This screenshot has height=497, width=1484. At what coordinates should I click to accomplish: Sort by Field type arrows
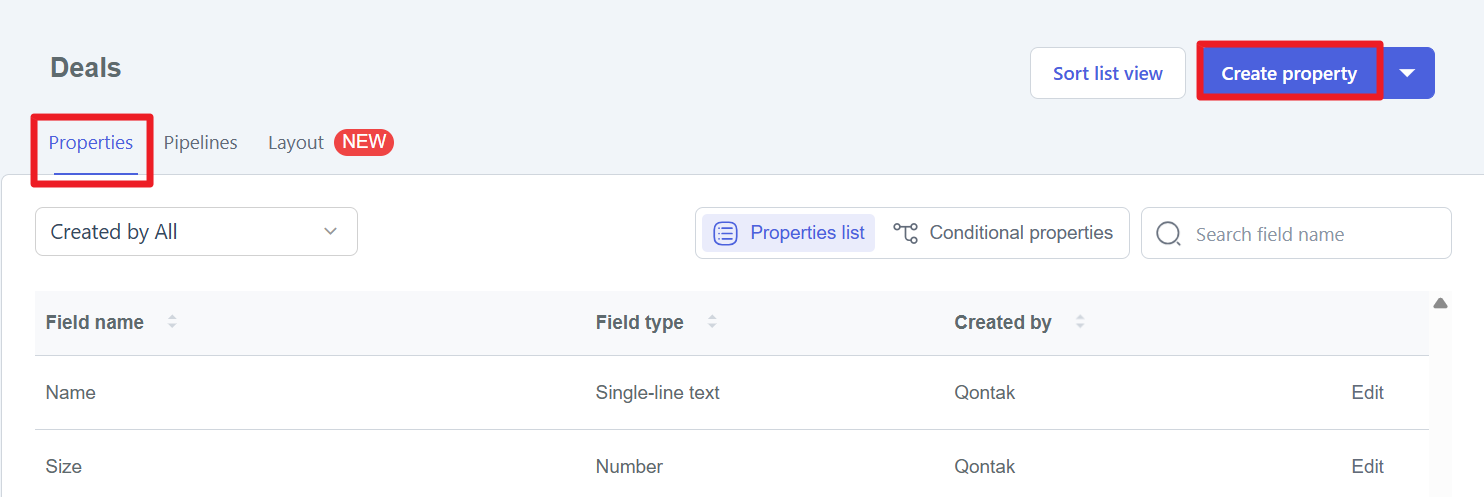click(712, 322)
